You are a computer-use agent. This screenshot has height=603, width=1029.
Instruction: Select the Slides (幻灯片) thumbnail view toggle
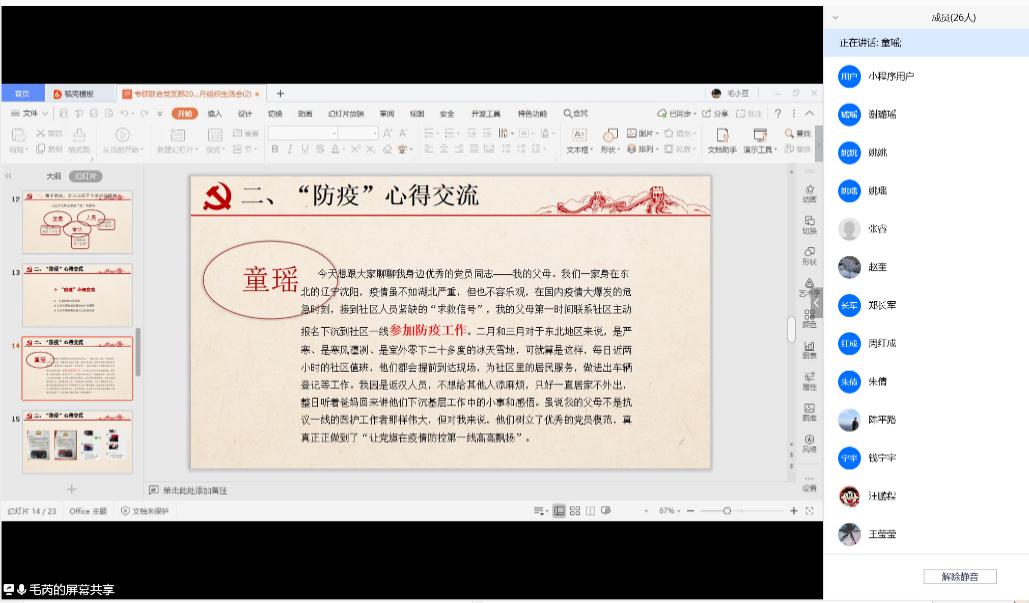(x=86, y=176)
